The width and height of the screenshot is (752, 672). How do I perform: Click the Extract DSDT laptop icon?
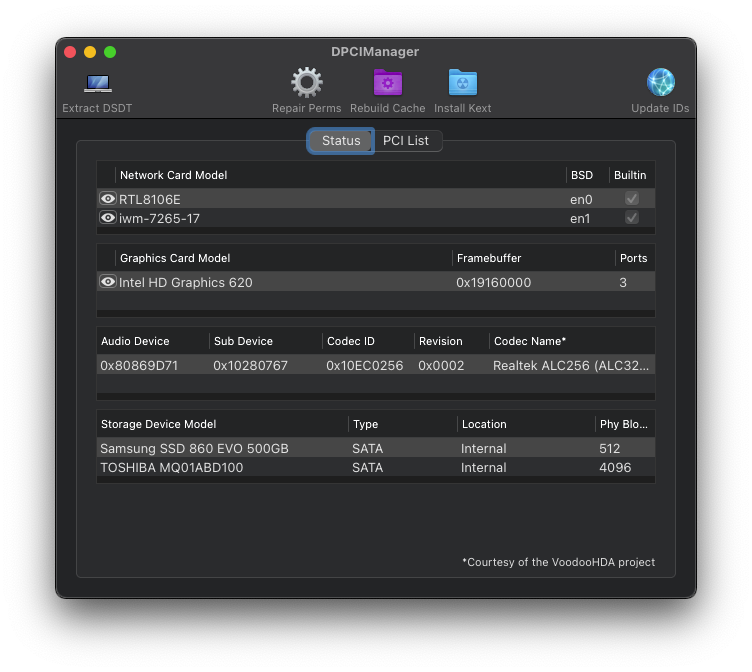click(x=98, y=83)
